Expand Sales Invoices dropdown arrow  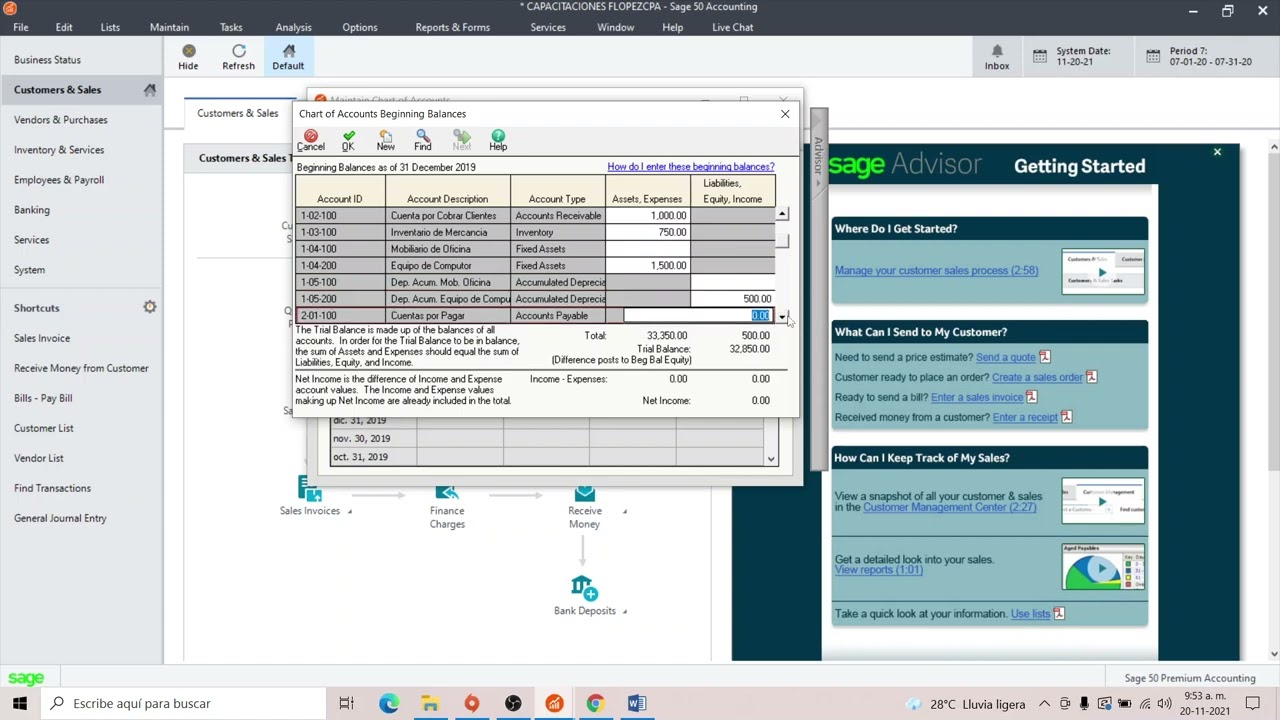click(x=349, y=511)
